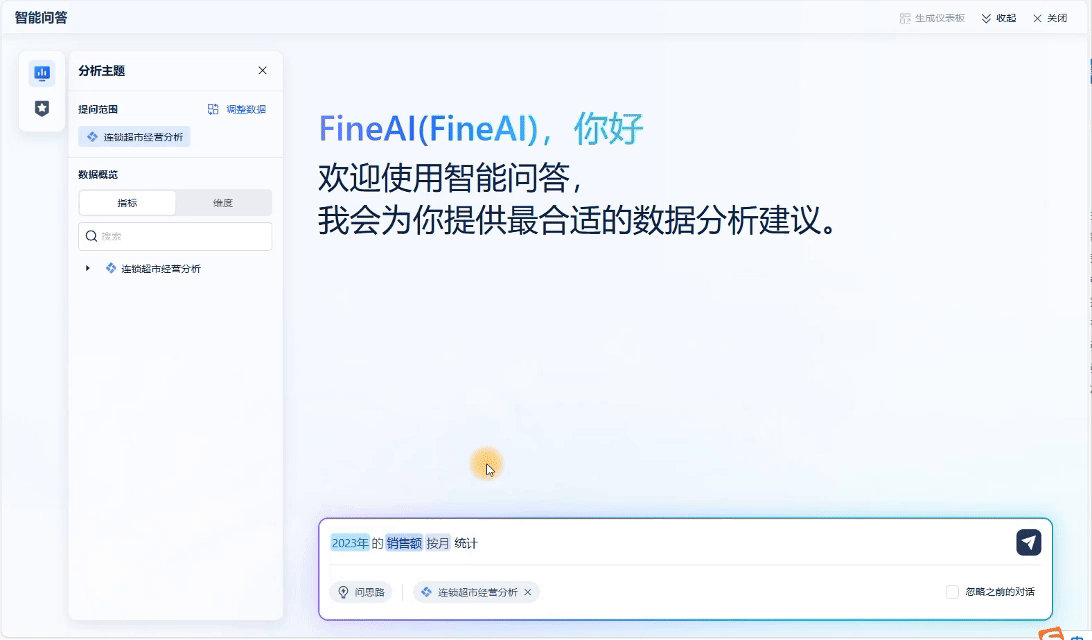Enable 忽略之前的对话 checkbox
The height and width of the screenshot is (640, 1092).
click(952, 592)
